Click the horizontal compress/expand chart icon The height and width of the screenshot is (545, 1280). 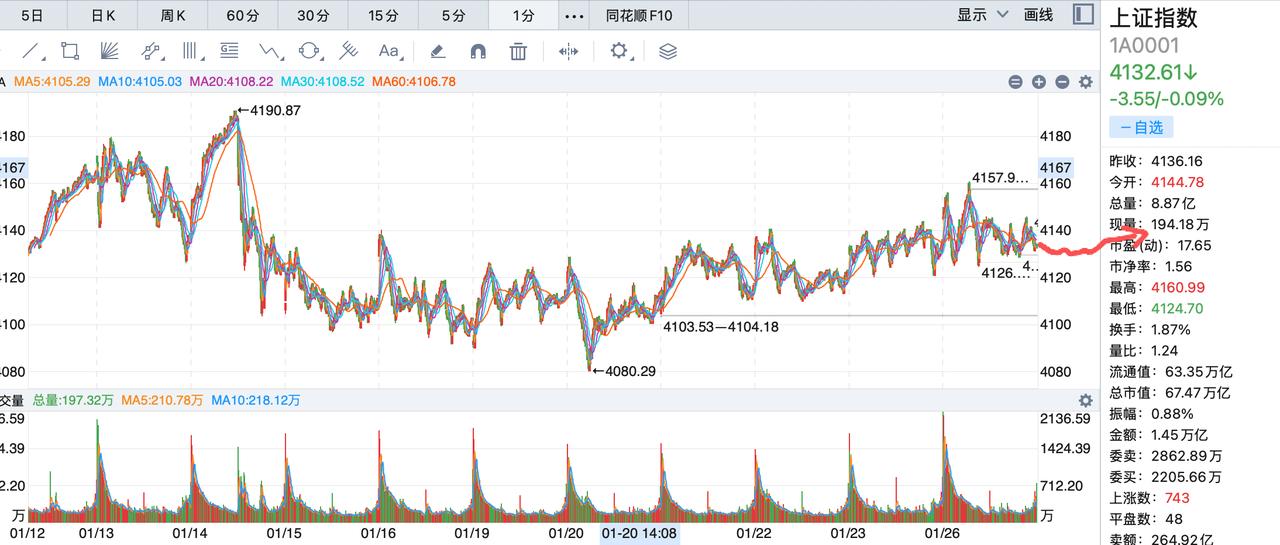[x=569, y=50]
